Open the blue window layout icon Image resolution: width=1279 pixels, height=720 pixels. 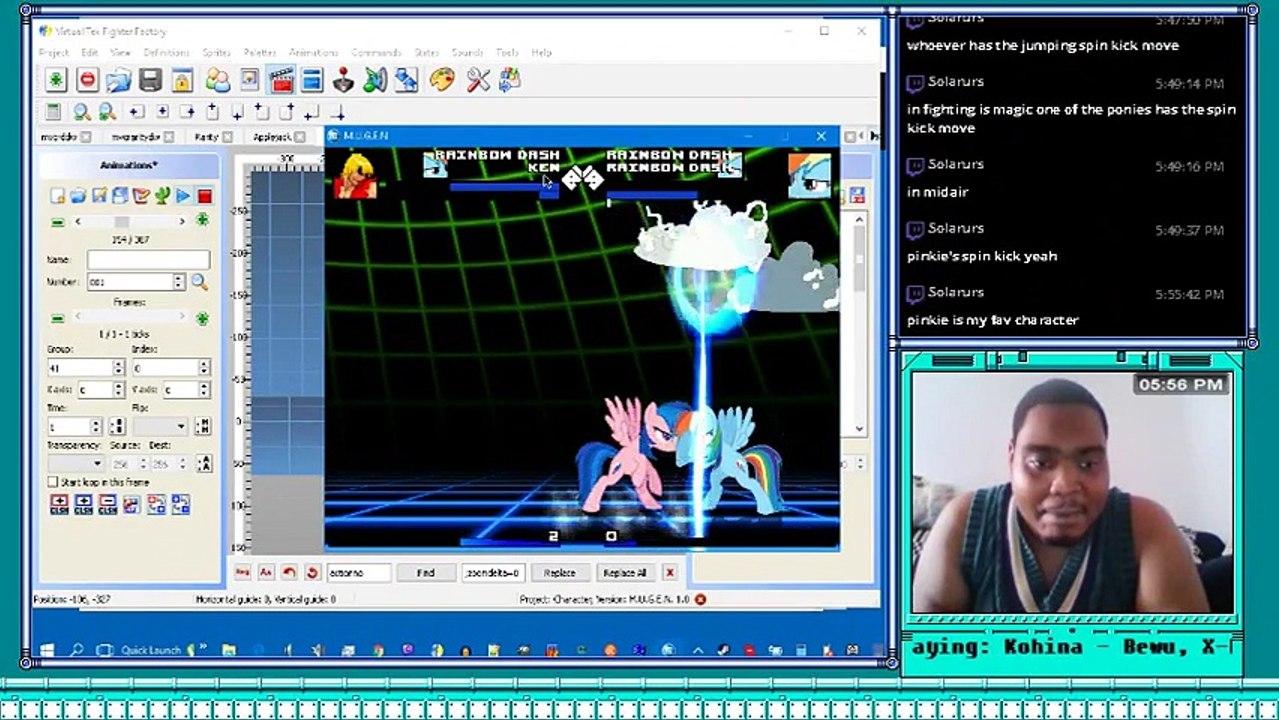click(x=312, y=80)
